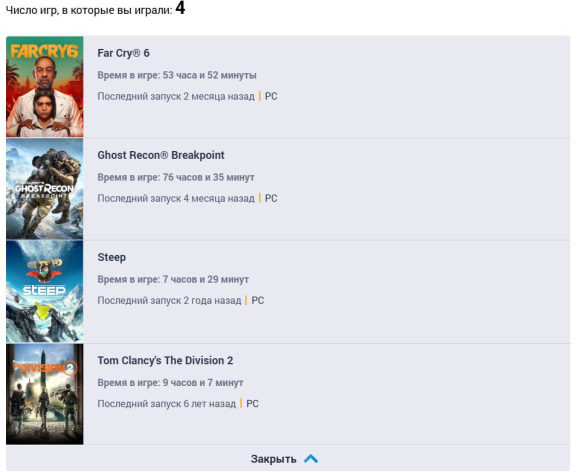Click Far Cry 6 PC platform label
Image resolution: width=580 pixels, height=476 pixels.
pos(271,97)
